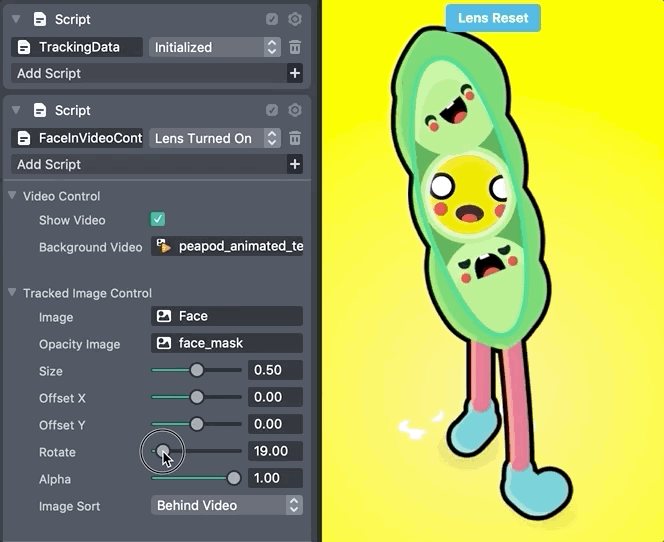
Task: Open the Lens Turned On event dropdown
Action: [x=215, y=138]
